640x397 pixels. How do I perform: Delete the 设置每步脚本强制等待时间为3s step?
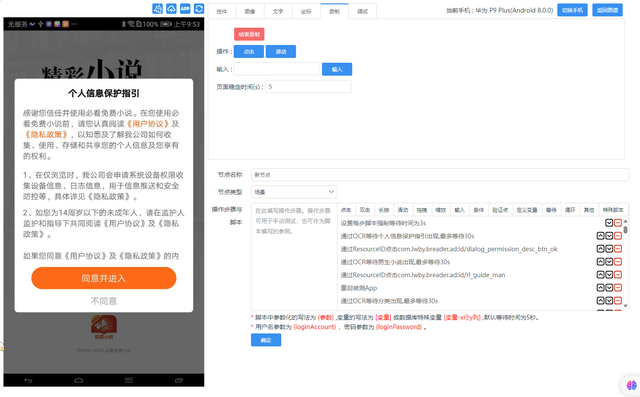tap(618, 223)
